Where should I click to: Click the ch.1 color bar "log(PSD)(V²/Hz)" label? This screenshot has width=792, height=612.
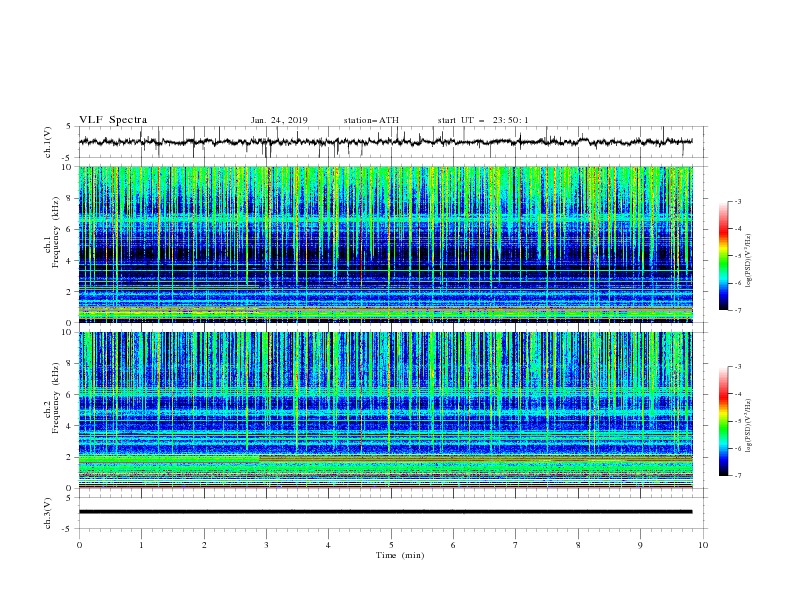point(748,261)
